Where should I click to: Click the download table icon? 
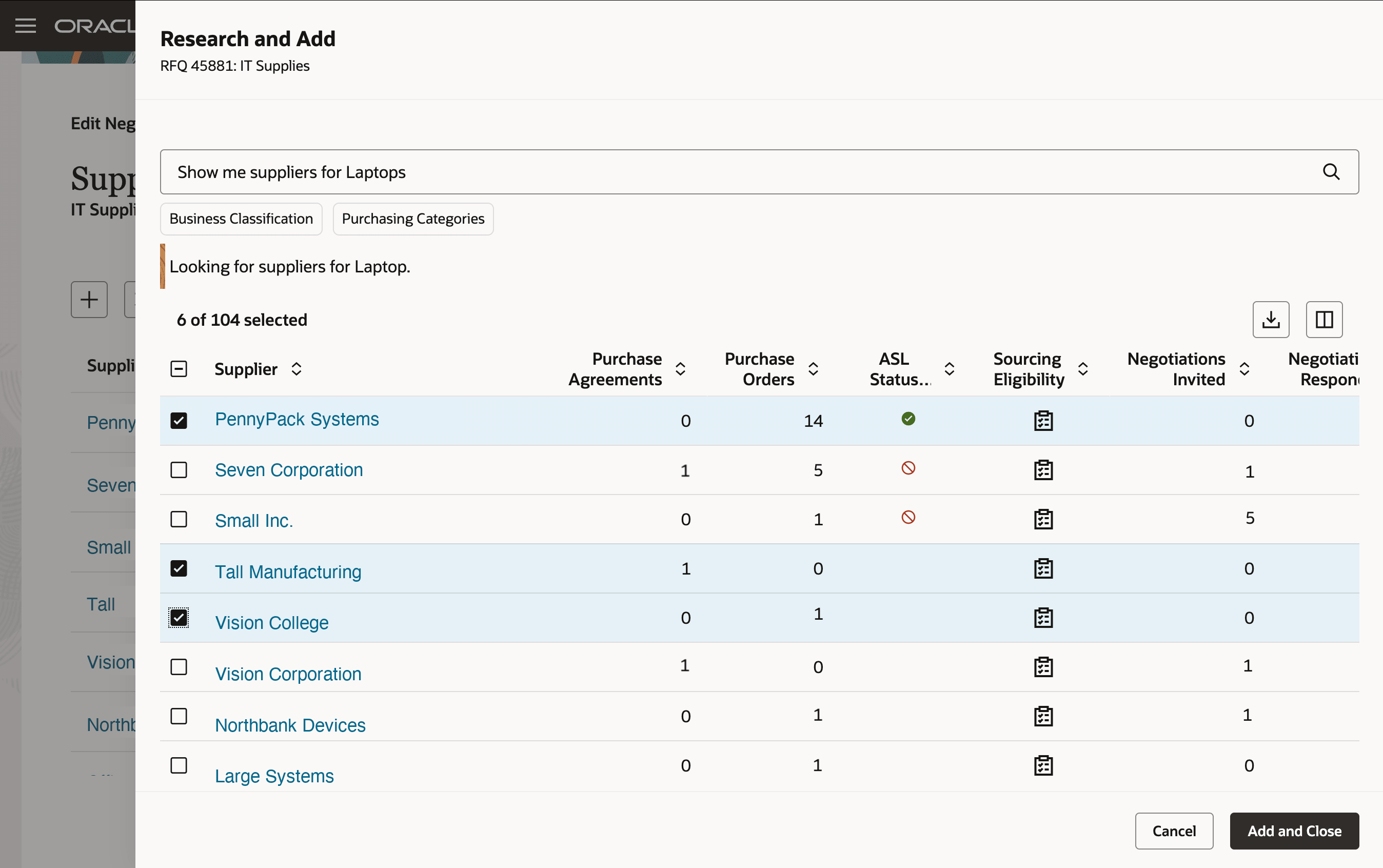(x=1271, y=319)
